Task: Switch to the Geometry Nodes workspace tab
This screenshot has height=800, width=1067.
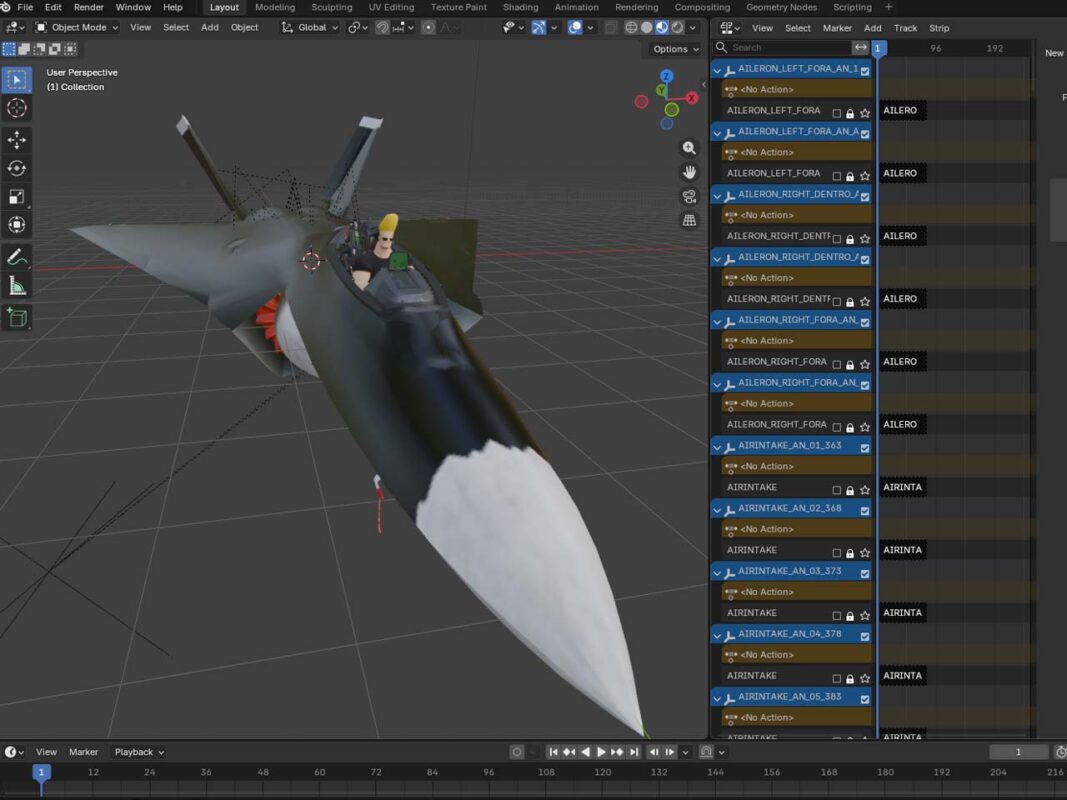Action: click(x=781, y=7)
